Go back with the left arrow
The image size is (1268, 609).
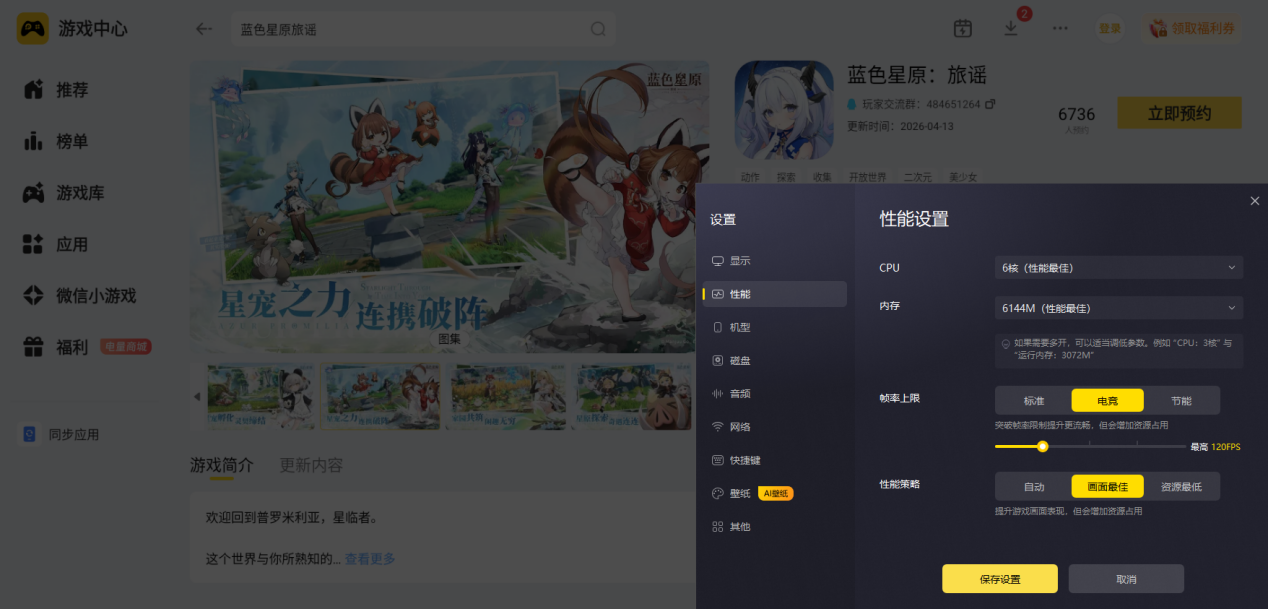[204, 29]
